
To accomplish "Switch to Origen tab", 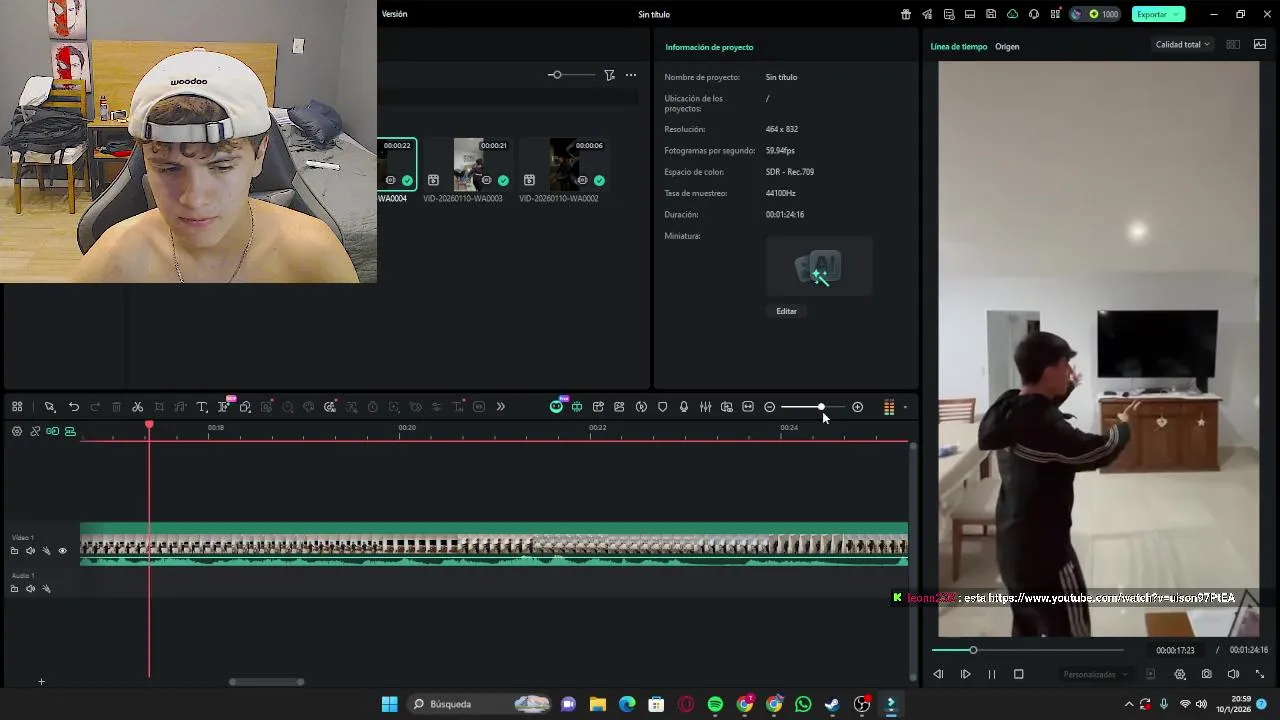I will coord(1007,47).
